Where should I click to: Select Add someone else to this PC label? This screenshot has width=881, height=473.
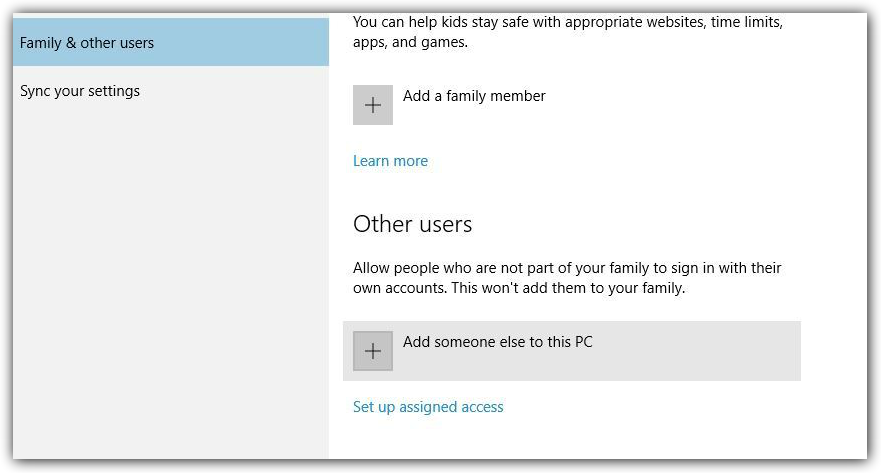pyautogui.click(x=497, y=342)
